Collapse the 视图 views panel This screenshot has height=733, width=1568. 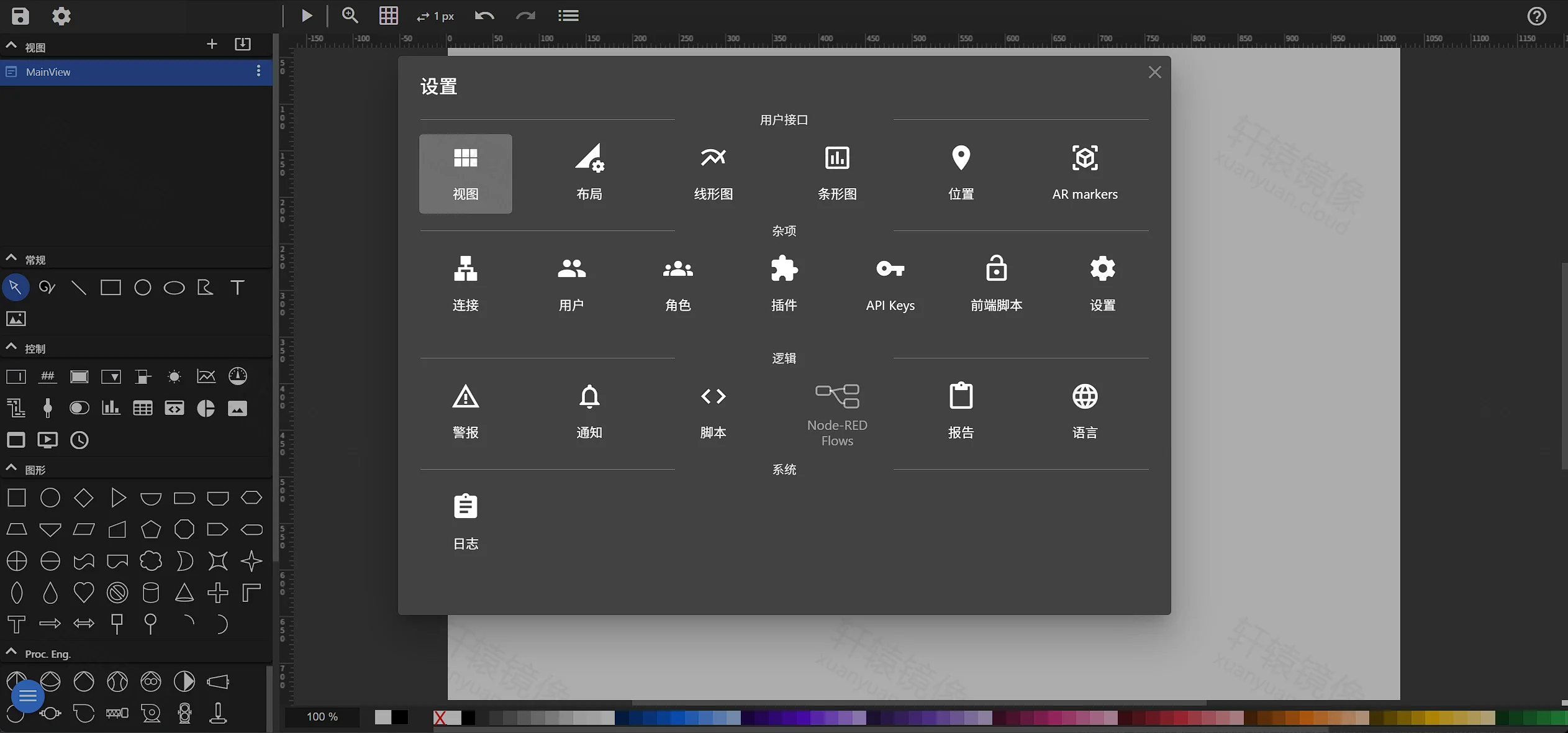pyautogui.click(x=11, y=45)
